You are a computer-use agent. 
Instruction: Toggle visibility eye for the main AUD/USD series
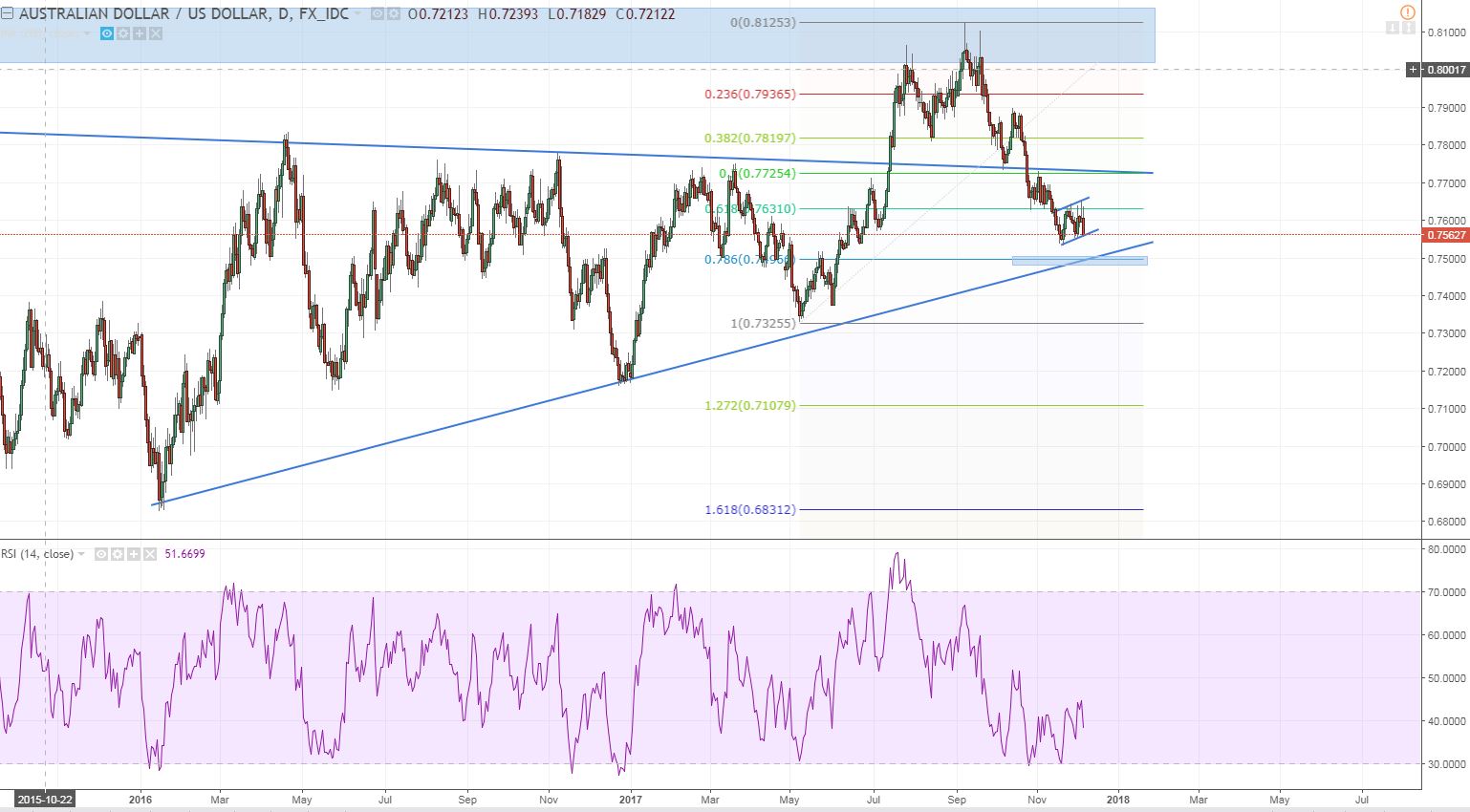click(378, 14)
